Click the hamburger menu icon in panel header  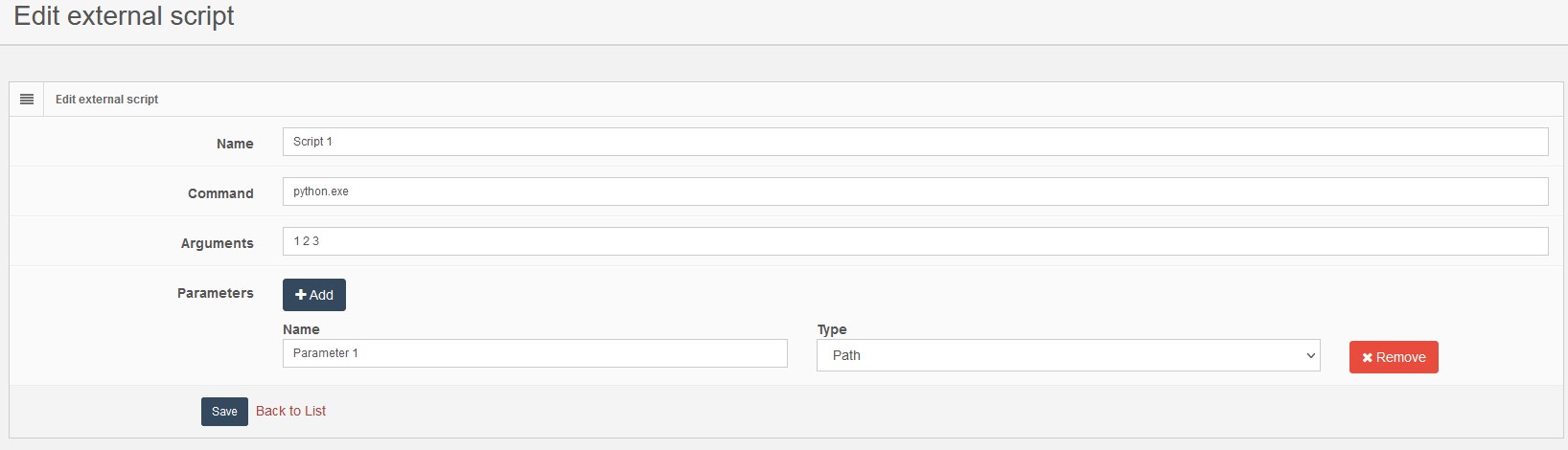[27, 100]
